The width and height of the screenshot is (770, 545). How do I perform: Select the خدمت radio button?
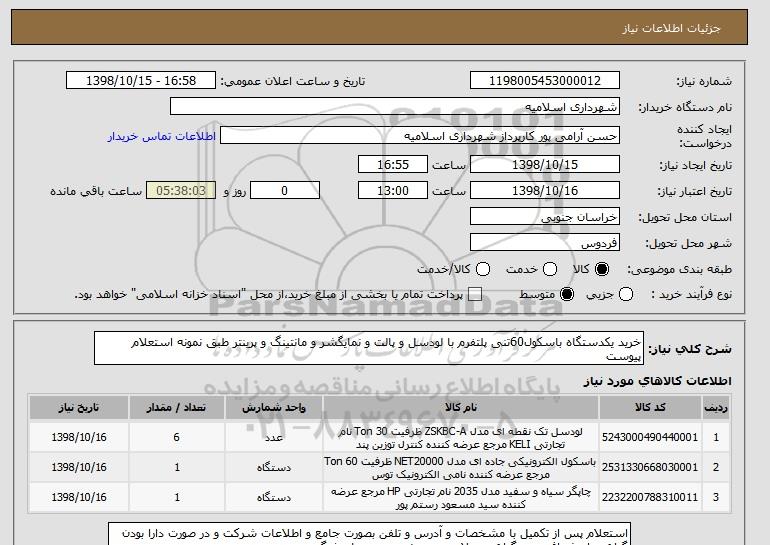550,269
